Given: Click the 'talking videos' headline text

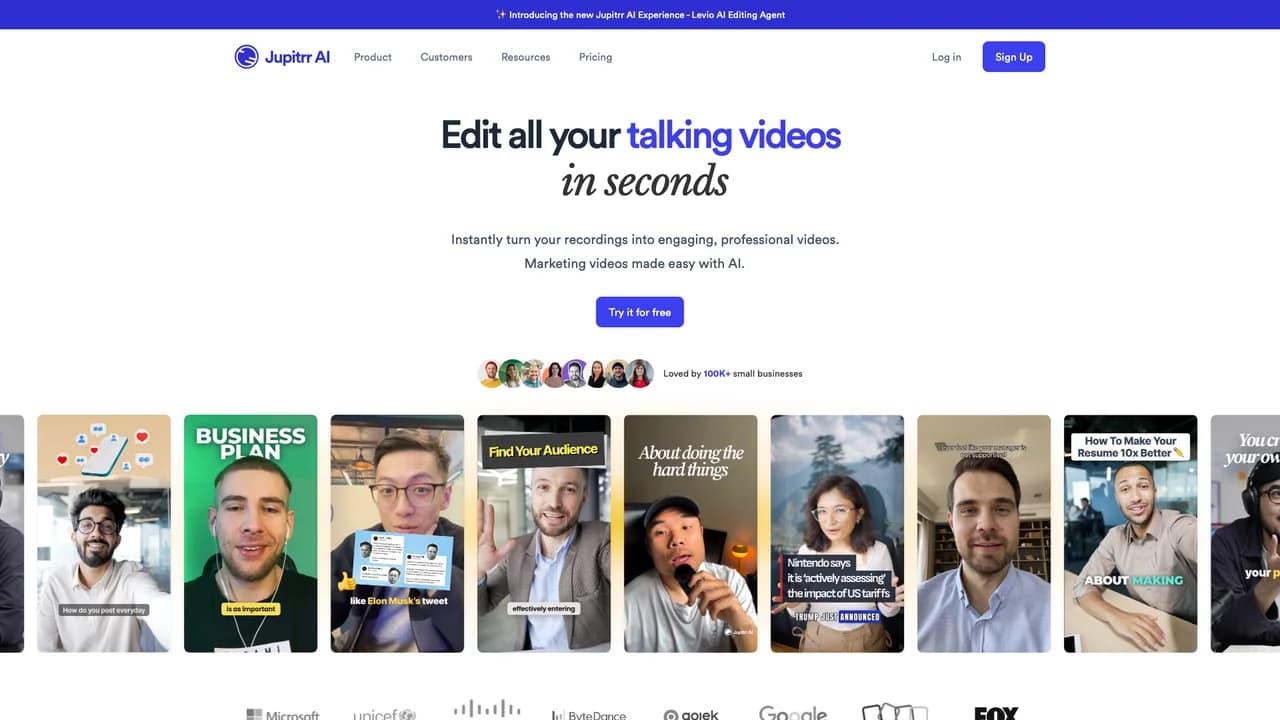Looking at the screenshot, I should click(734, 135).
